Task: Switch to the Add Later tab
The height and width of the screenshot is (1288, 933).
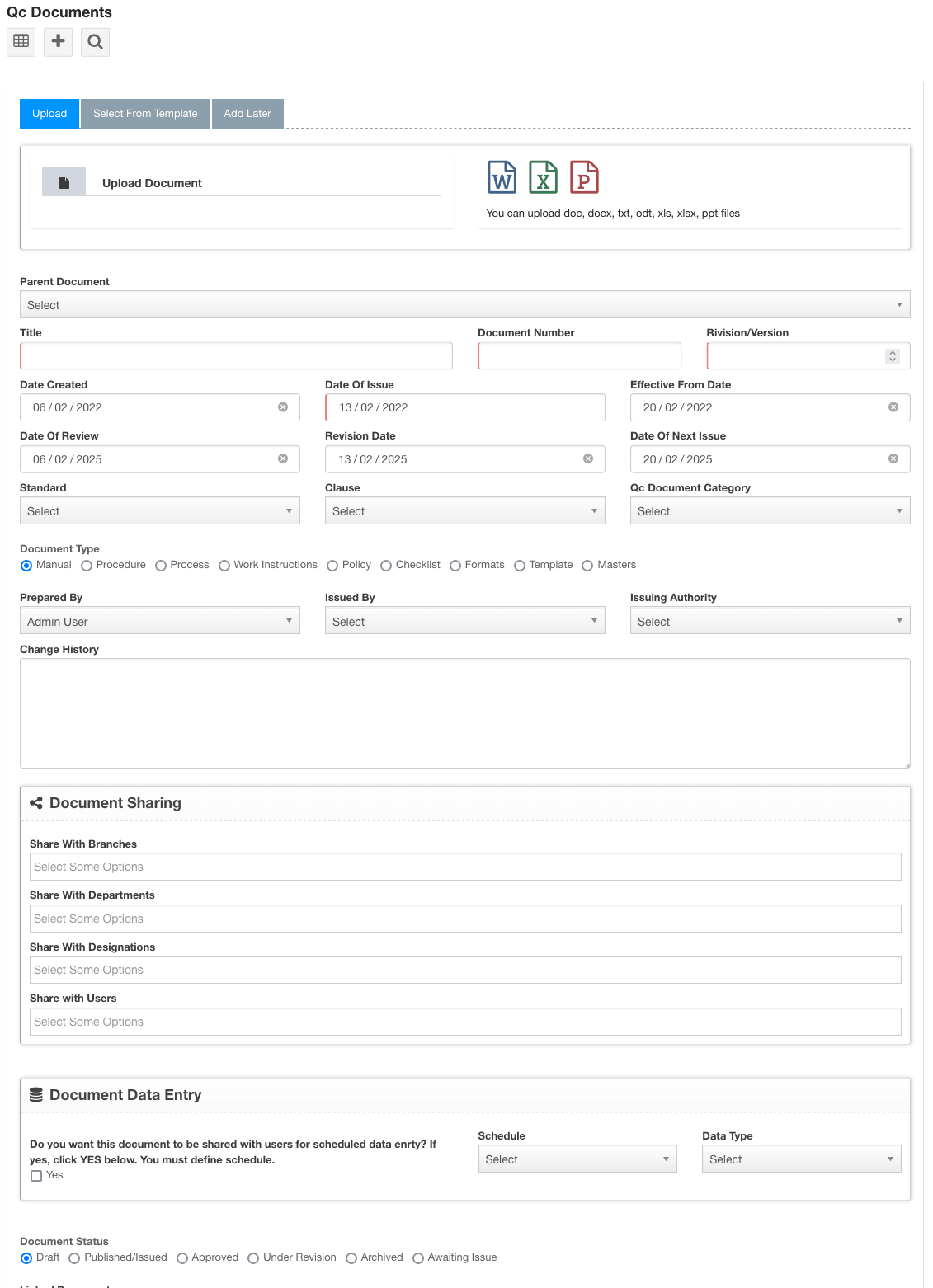Action: [x=247, y=114]
